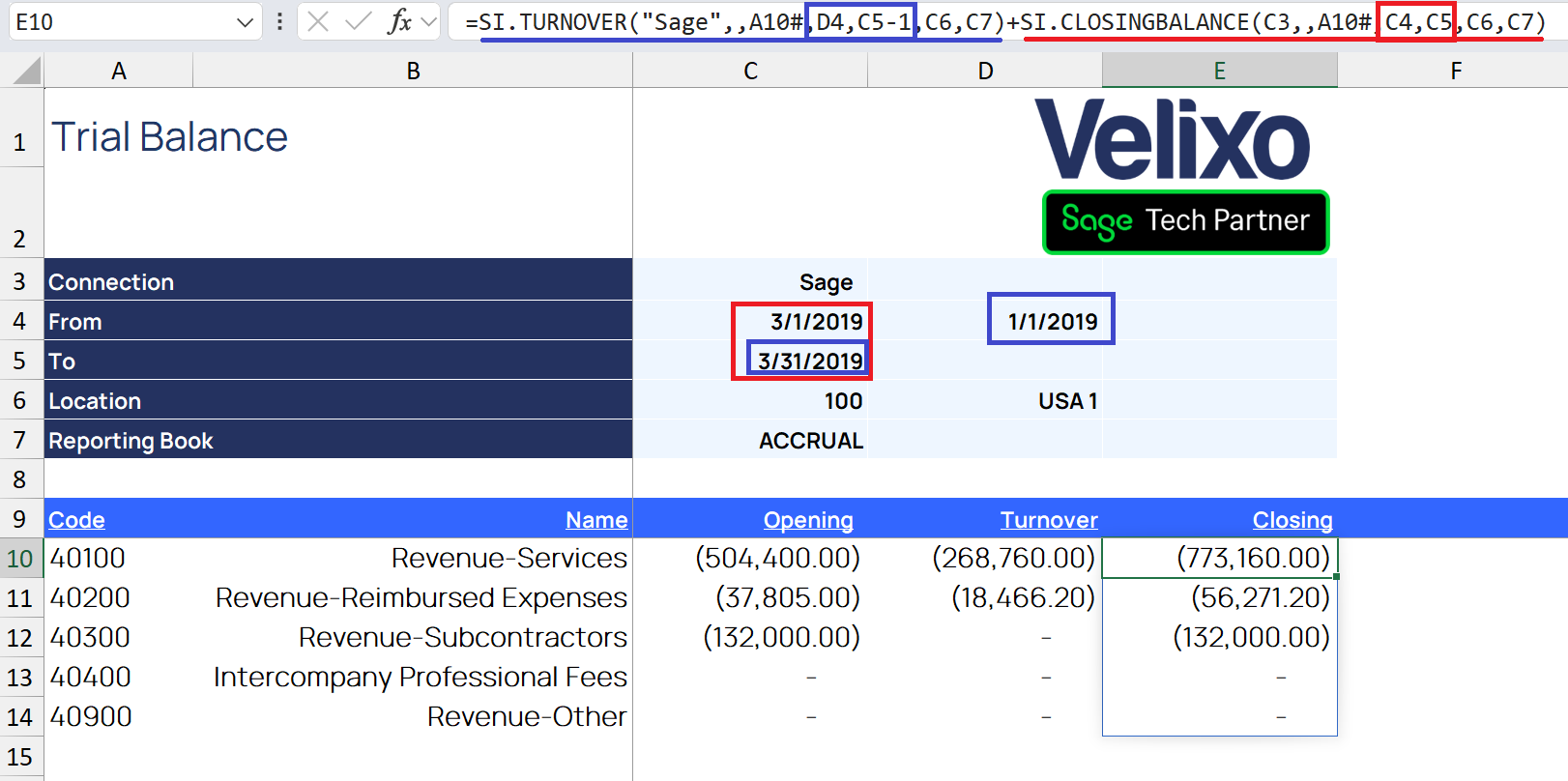
Task: Select column B header
Action: pos(413,71)
